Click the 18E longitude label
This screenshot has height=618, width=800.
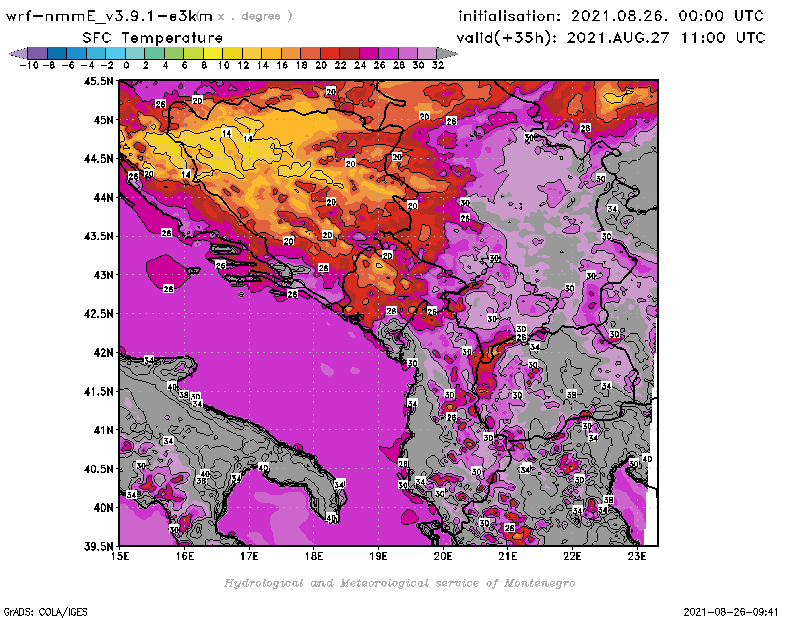(314, 556)
